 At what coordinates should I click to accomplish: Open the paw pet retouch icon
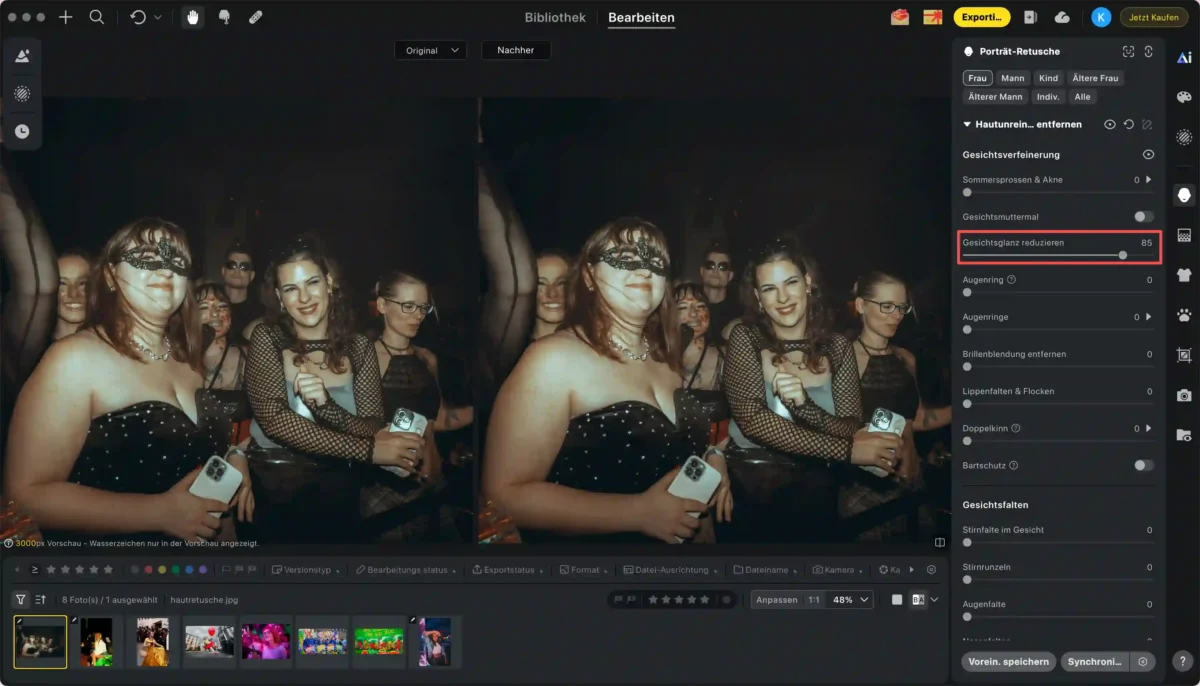pos(1184,315)
